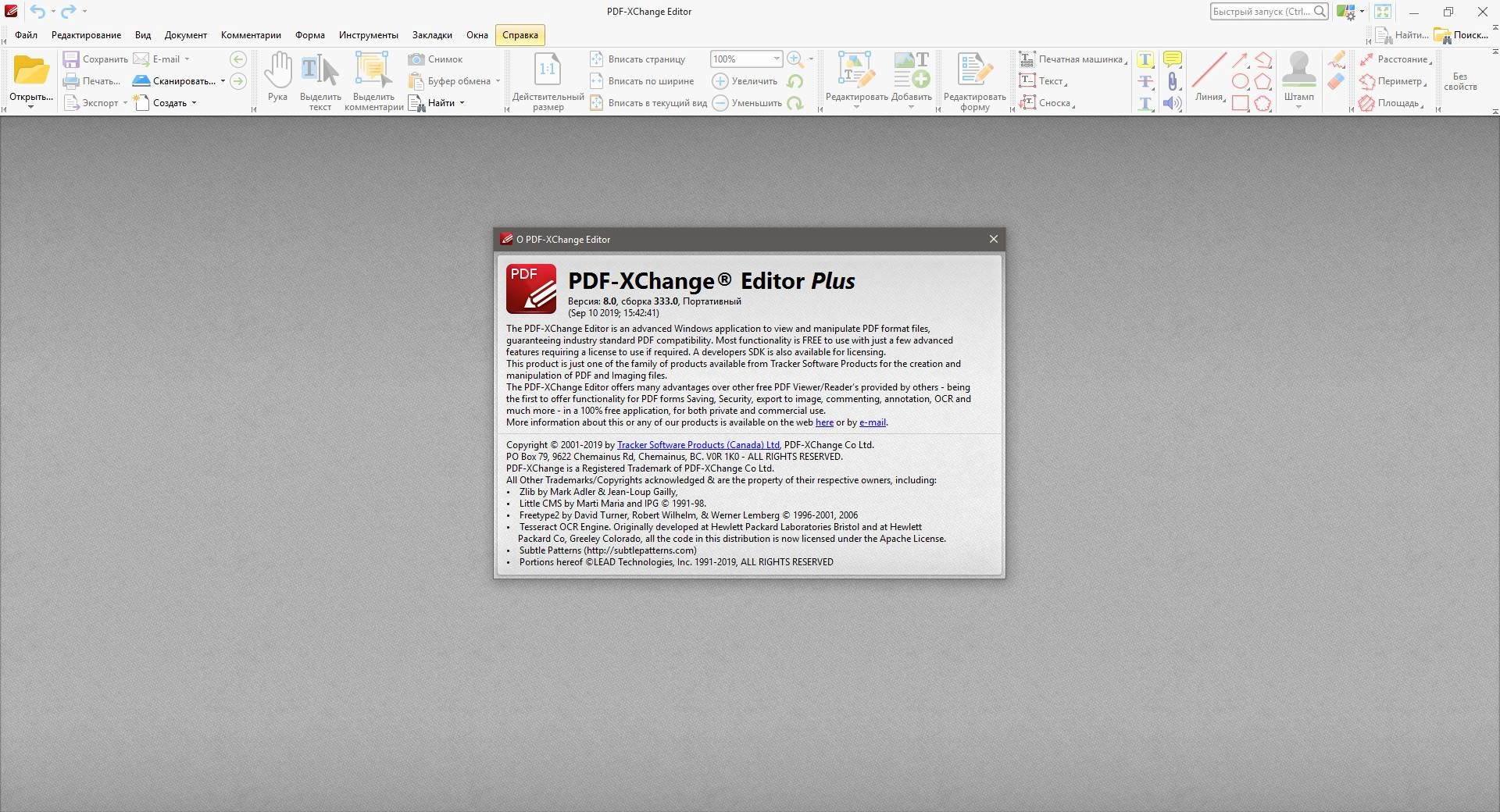Choose the Select Comments (Выделить комментарии) tool
Viewport: 1500px width, 812px height.
click(373, 82)
